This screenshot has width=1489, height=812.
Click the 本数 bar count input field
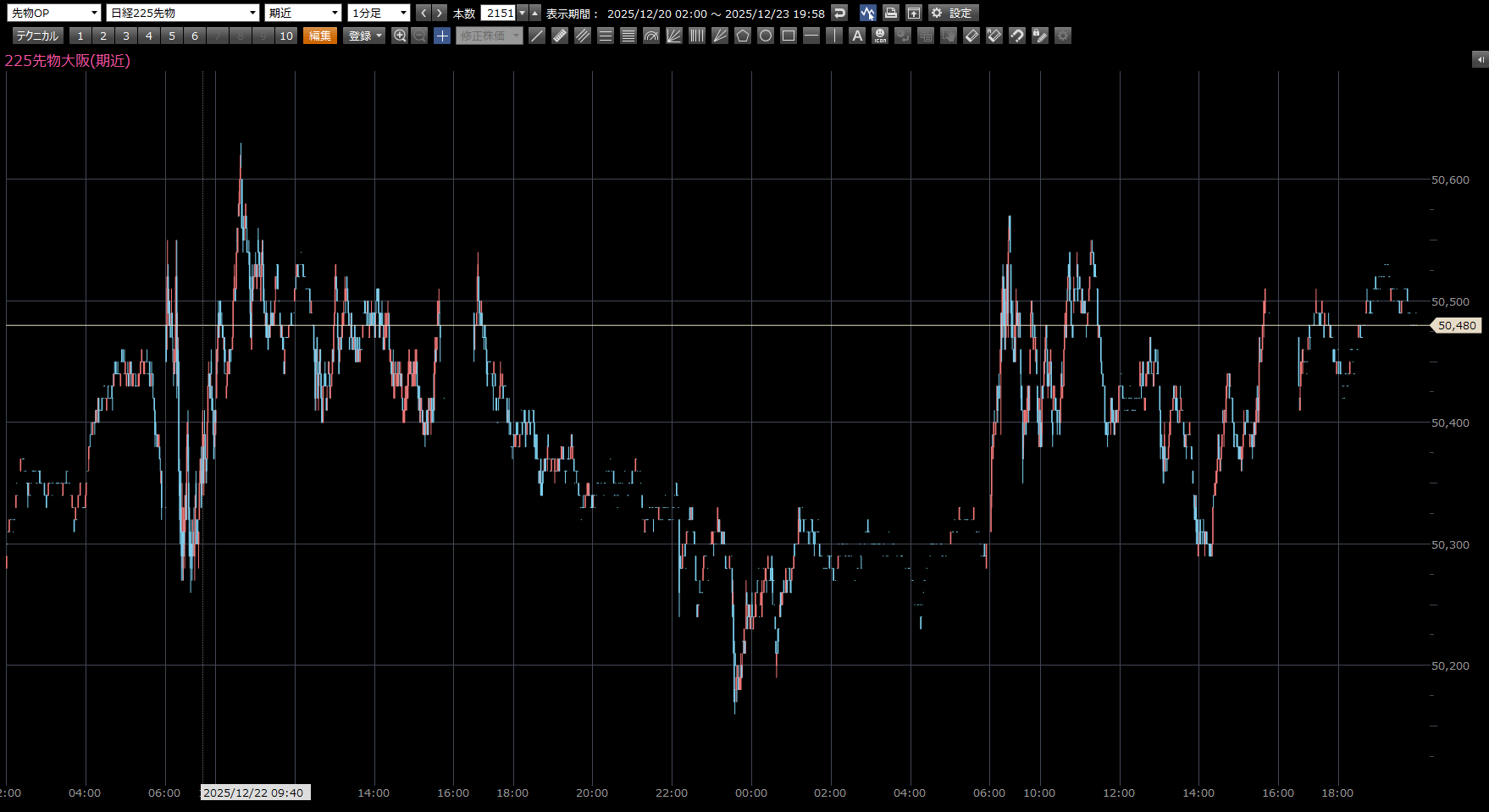[x=498, y=13]
